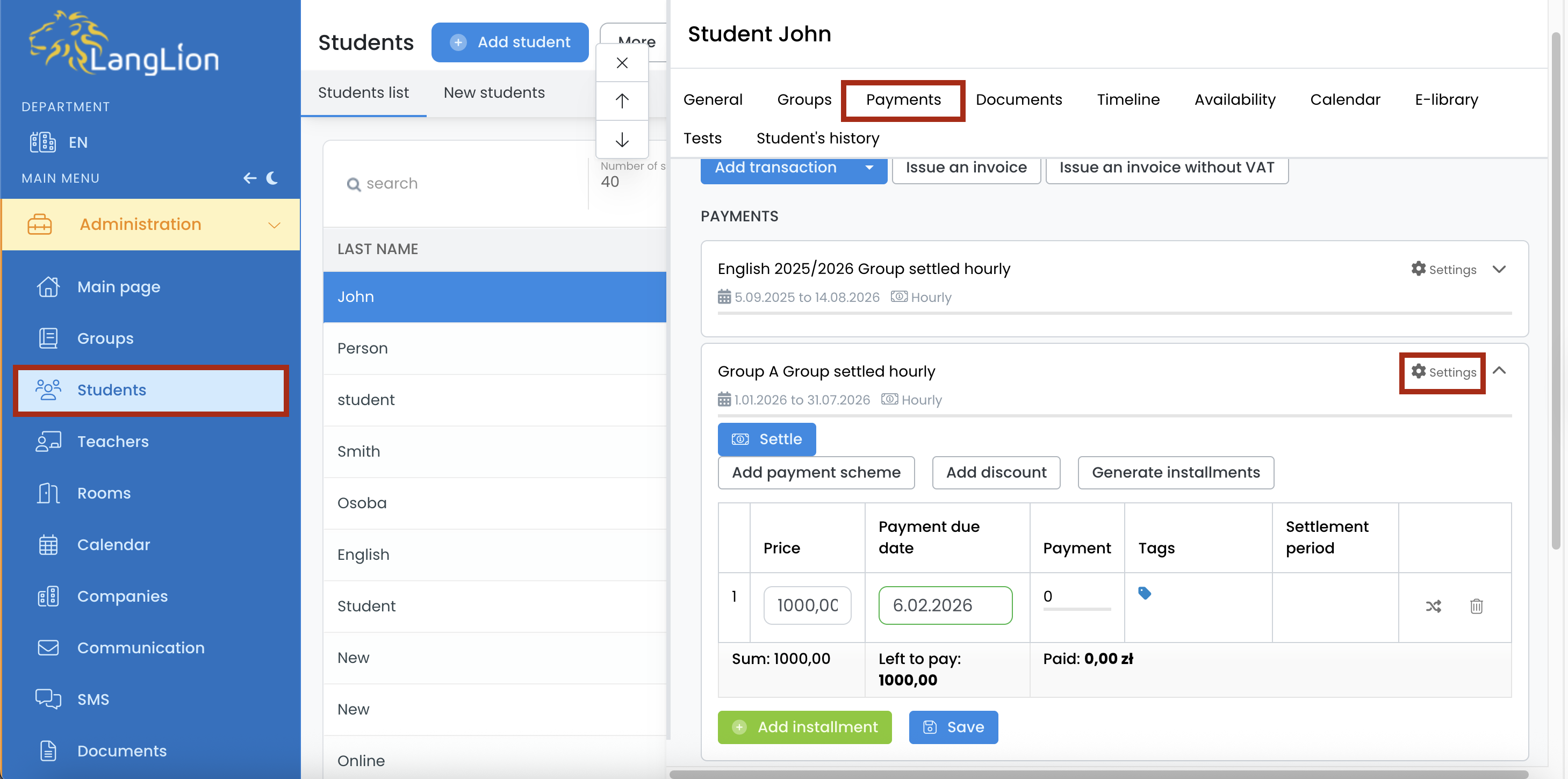The height and width of the screenshot is (779, 1568).
Task: Collapse sidebar with left arrow icon
Action: [x=249, y=178]
